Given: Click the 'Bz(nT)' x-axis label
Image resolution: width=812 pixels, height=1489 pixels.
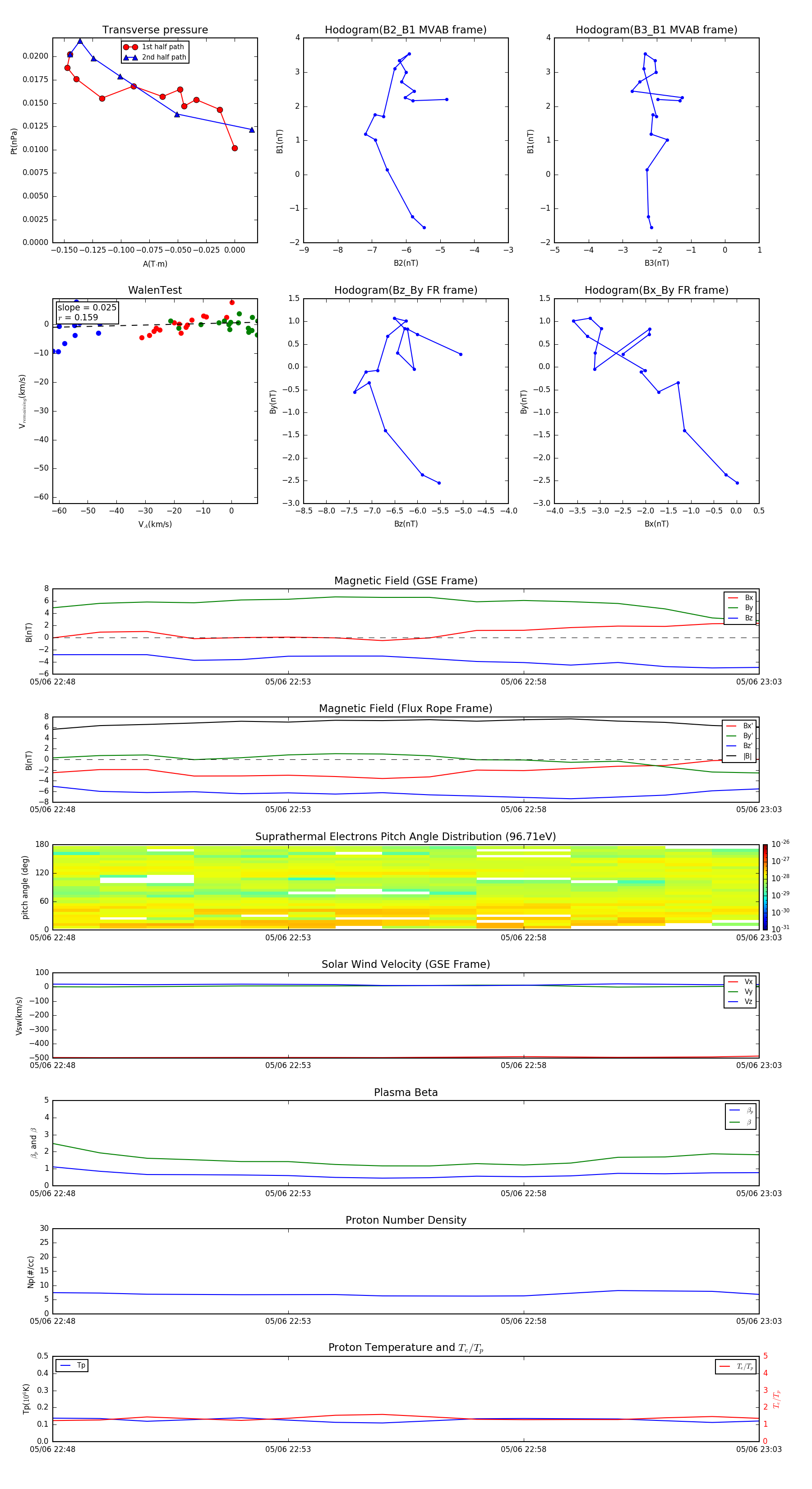Looking at the screenshot, I should pyautogui.click(x=406, y=524).
